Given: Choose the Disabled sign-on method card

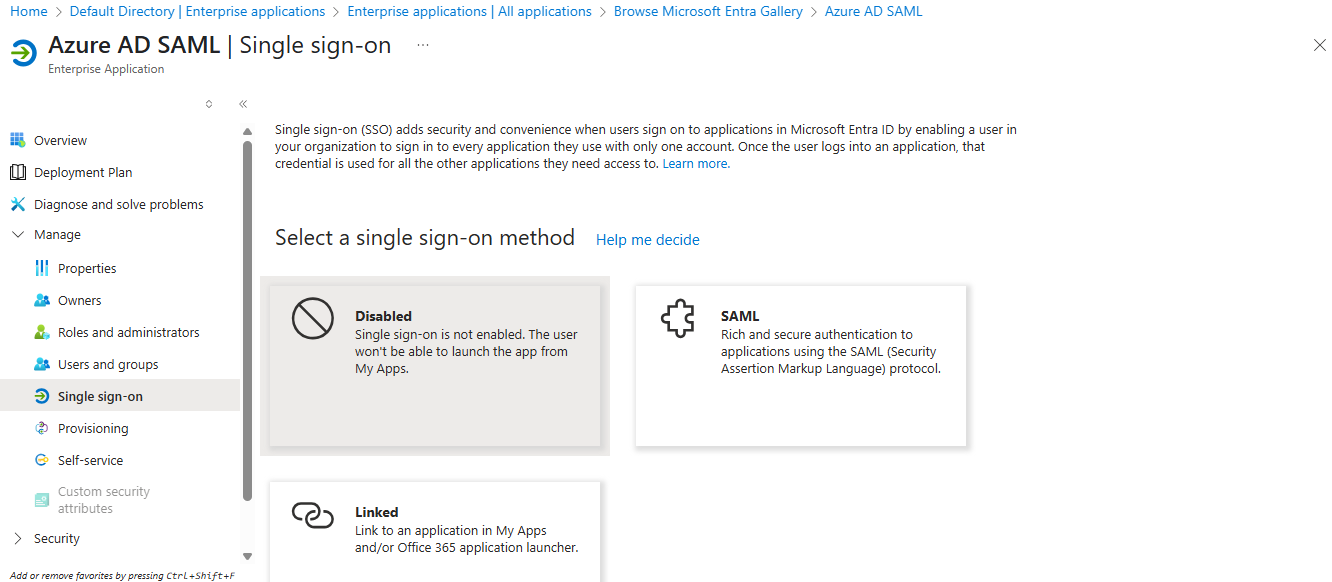Looking at the screenshot, I should pyautogui.click(x=435, y=365).
